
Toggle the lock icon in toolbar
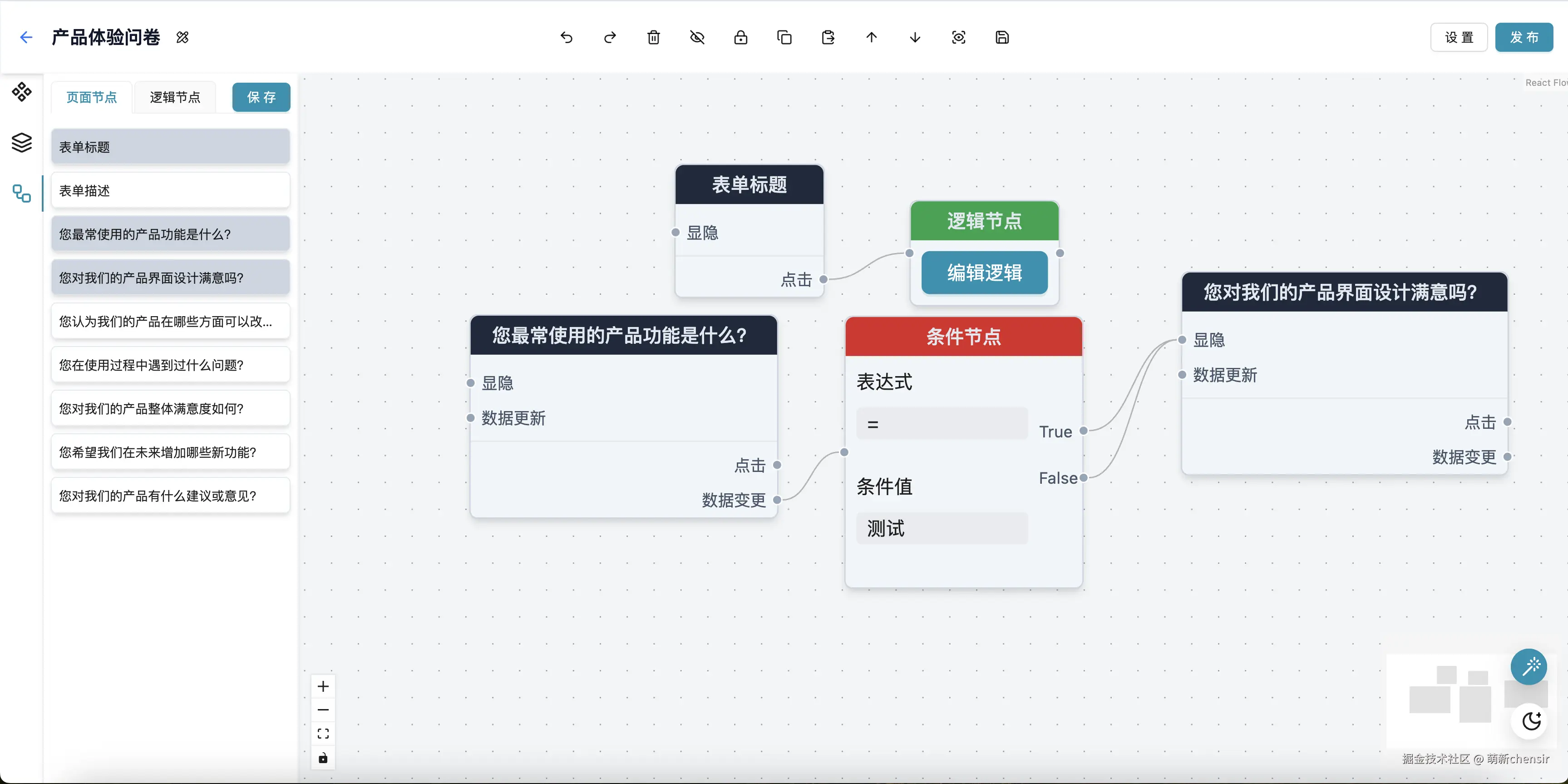pyautogui.click(x=740, y=38)
